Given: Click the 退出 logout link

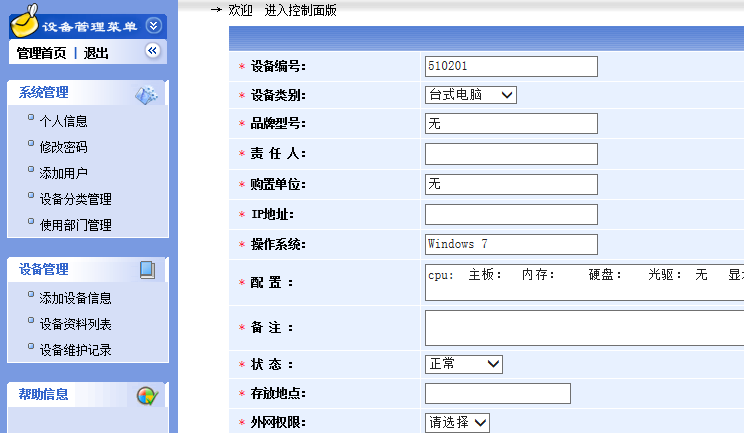Looking at the screenshot, I should [x=96, y=53].
